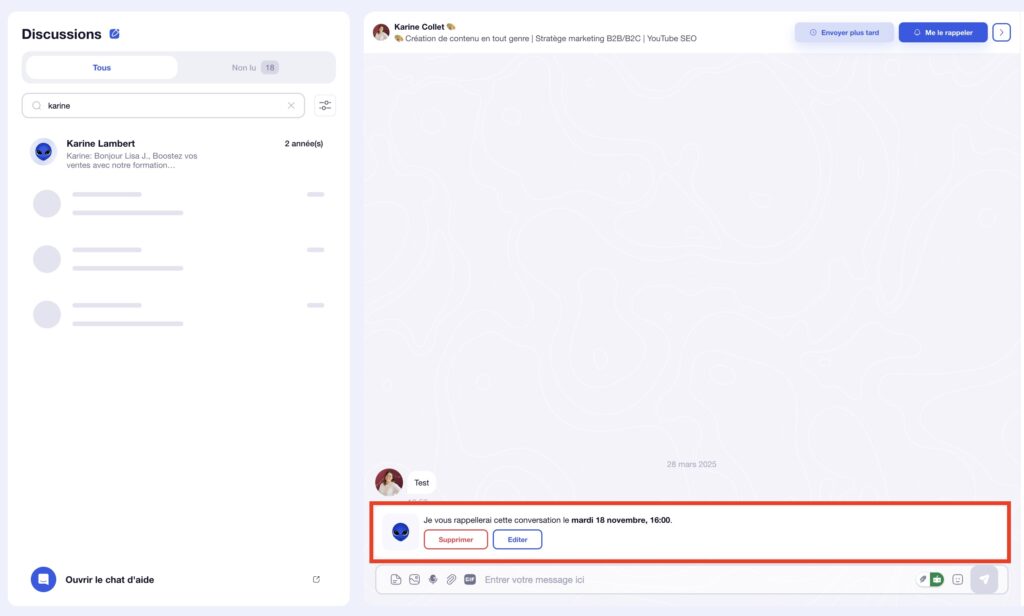Open the emoji picker near the send button

(x=958, y=579)
